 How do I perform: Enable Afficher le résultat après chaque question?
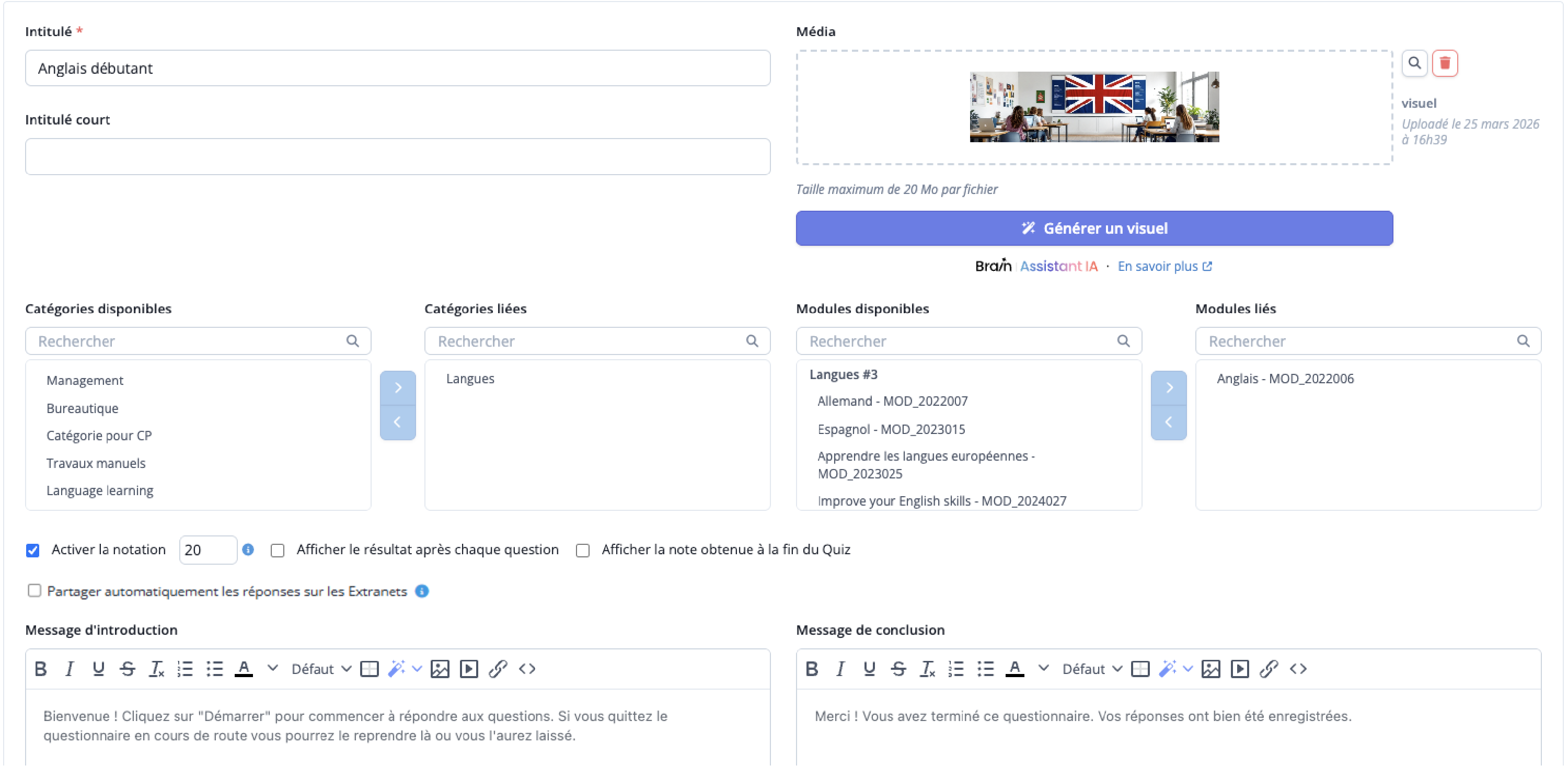pyautogui.click(x=278, y=551)
